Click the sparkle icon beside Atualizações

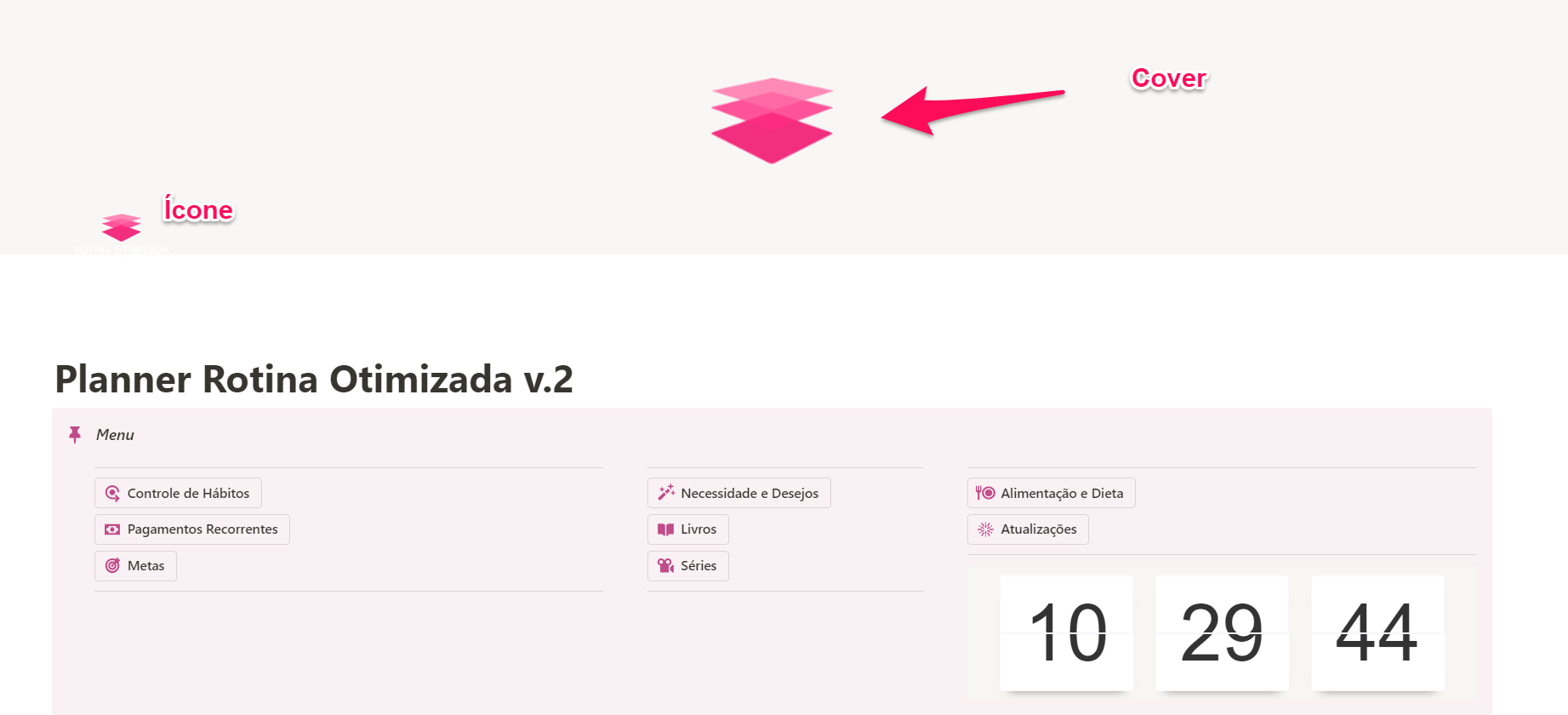click(x=985, y=529)
